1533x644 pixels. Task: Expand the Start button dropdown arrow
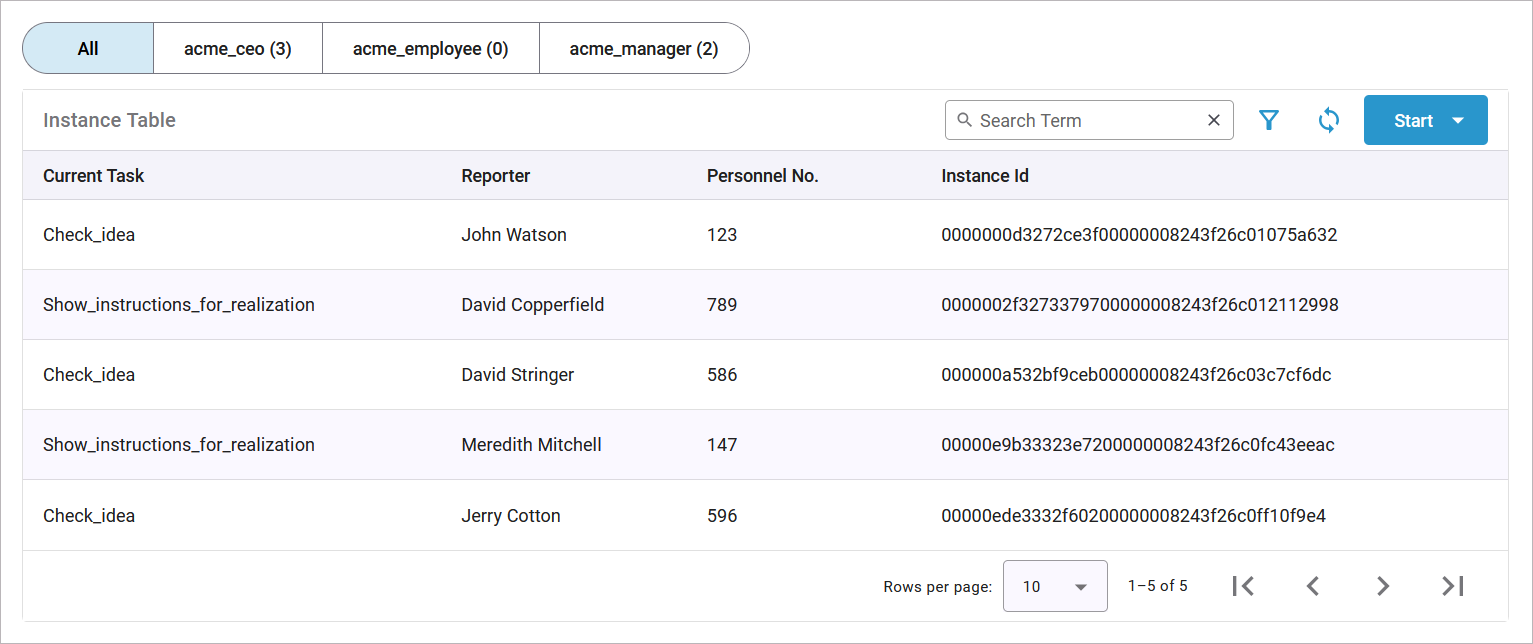pos(1458,121)
